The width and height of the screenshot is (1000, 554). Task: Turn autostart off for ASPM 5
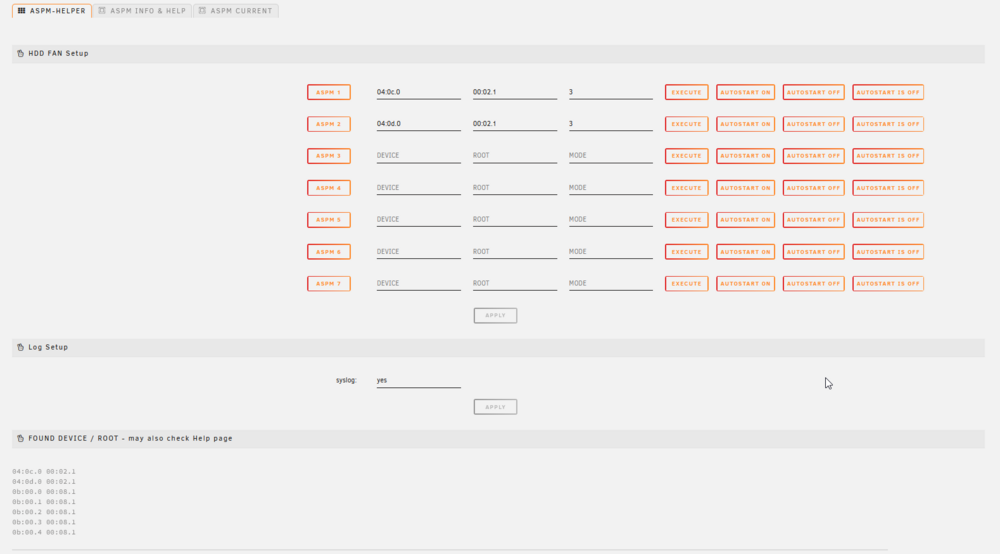pos(813,220)
